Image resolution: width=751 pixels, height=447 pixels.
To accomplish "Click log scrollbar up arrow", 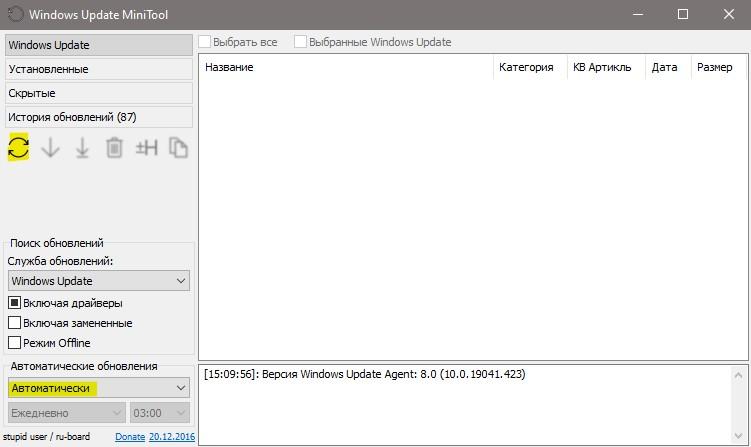I will (738, 375).
